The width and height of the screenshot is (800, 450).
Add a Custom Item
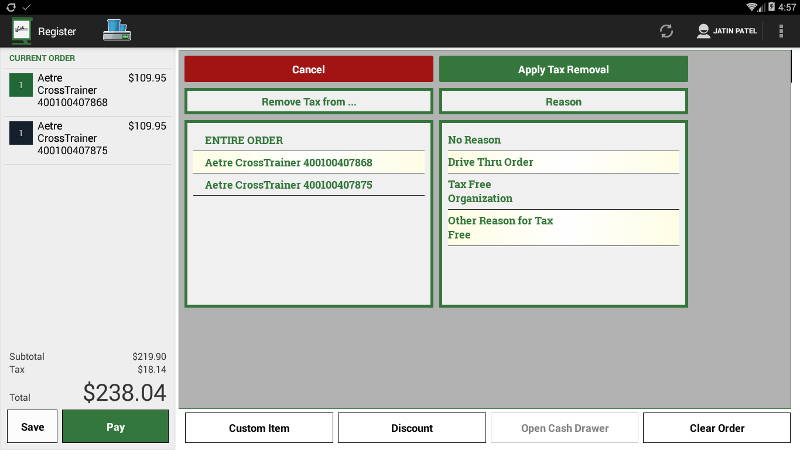coord(259,428)
